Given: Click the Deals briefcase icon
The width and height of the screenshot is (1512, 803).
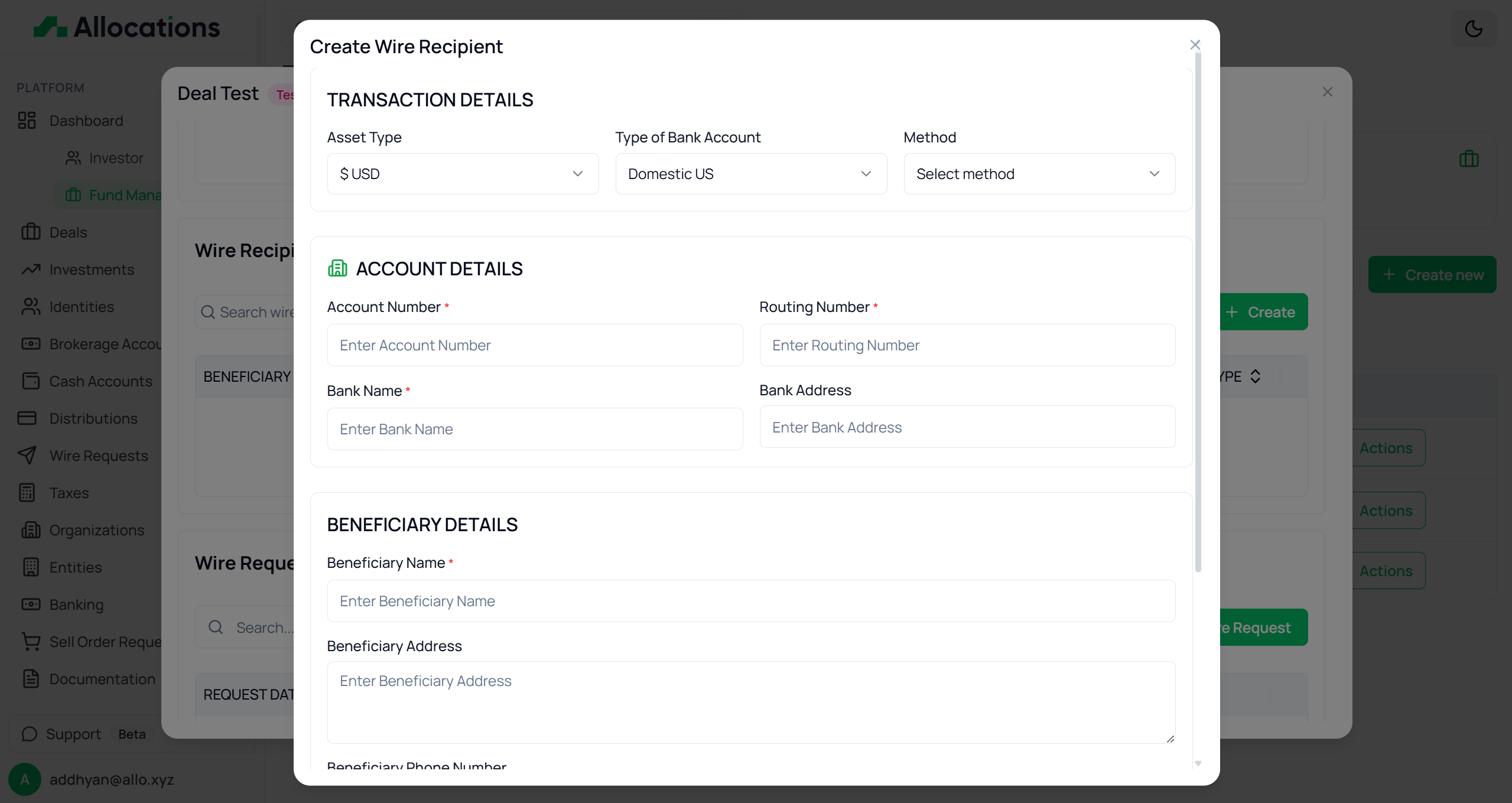Looking at the screenshot, I should pyautogui.click(x=31, y=232).
